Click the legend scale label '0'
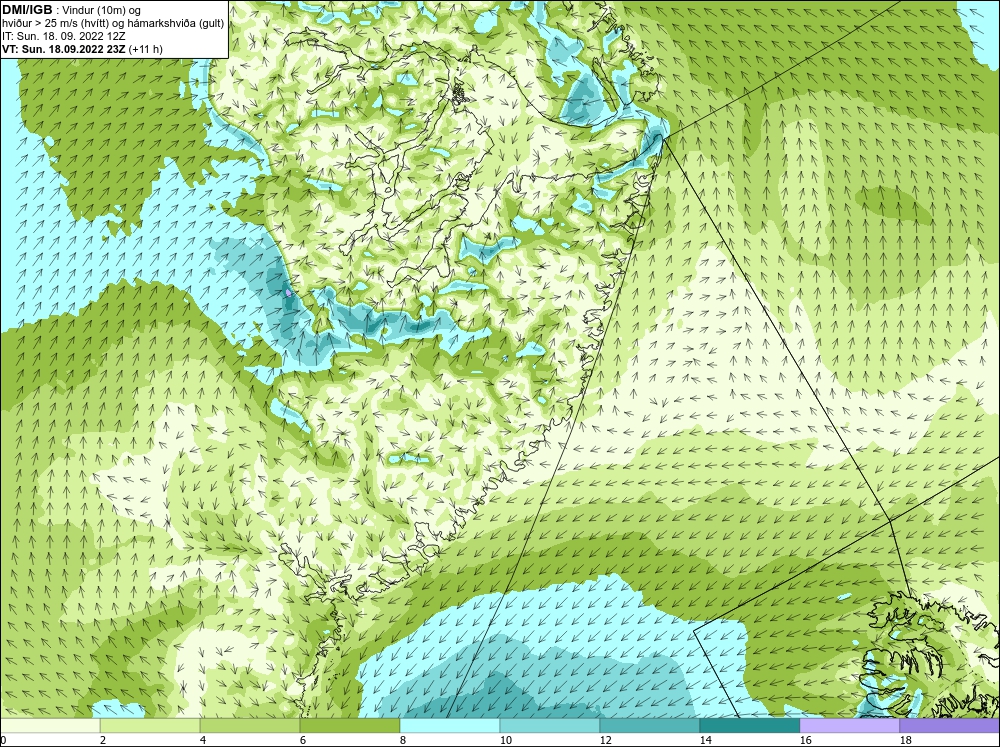Screen dimensions: 1000x747 3,740
